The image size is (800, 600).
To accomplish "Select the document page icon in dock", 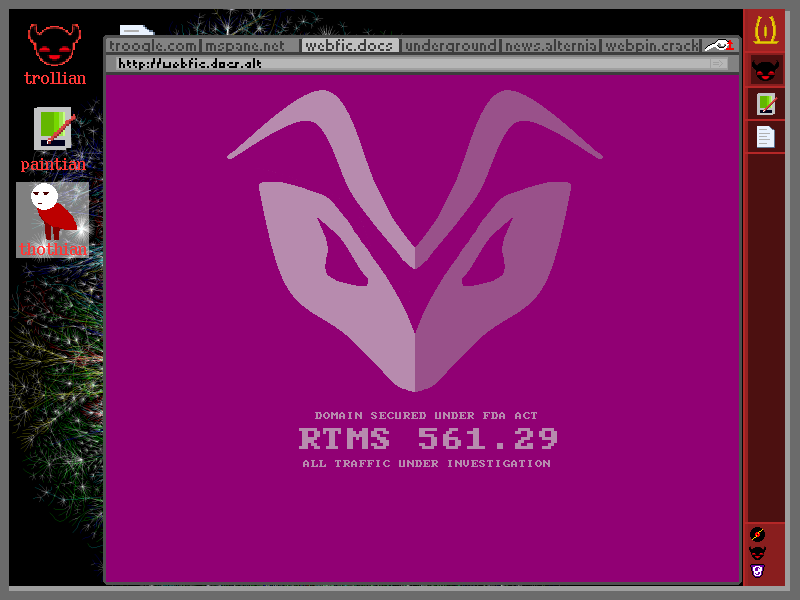I will coord(765,137).
